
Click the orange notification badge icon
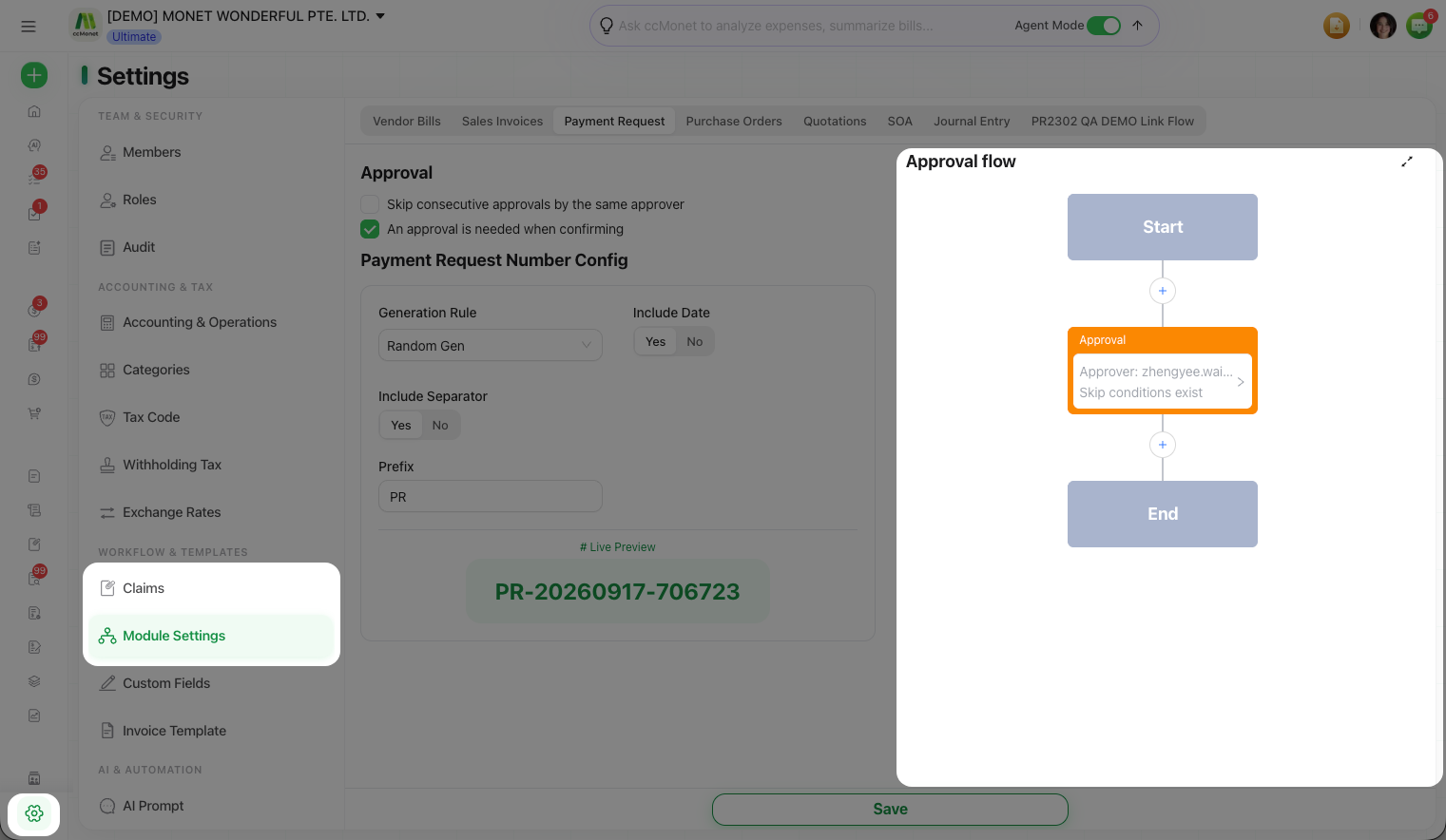pos(1337,26)
